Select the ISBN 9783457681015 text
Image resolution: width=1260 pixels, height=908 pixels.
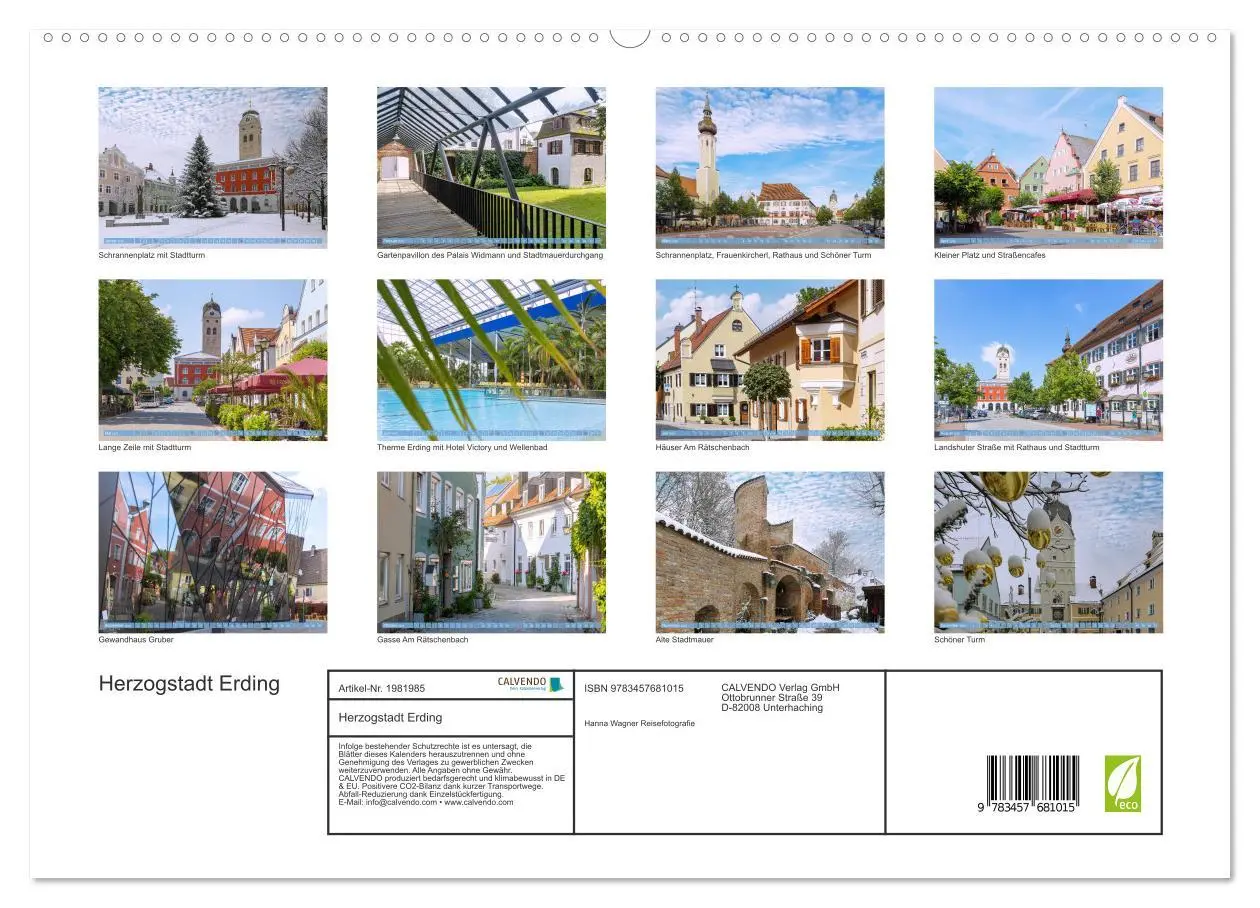point(634,688)
